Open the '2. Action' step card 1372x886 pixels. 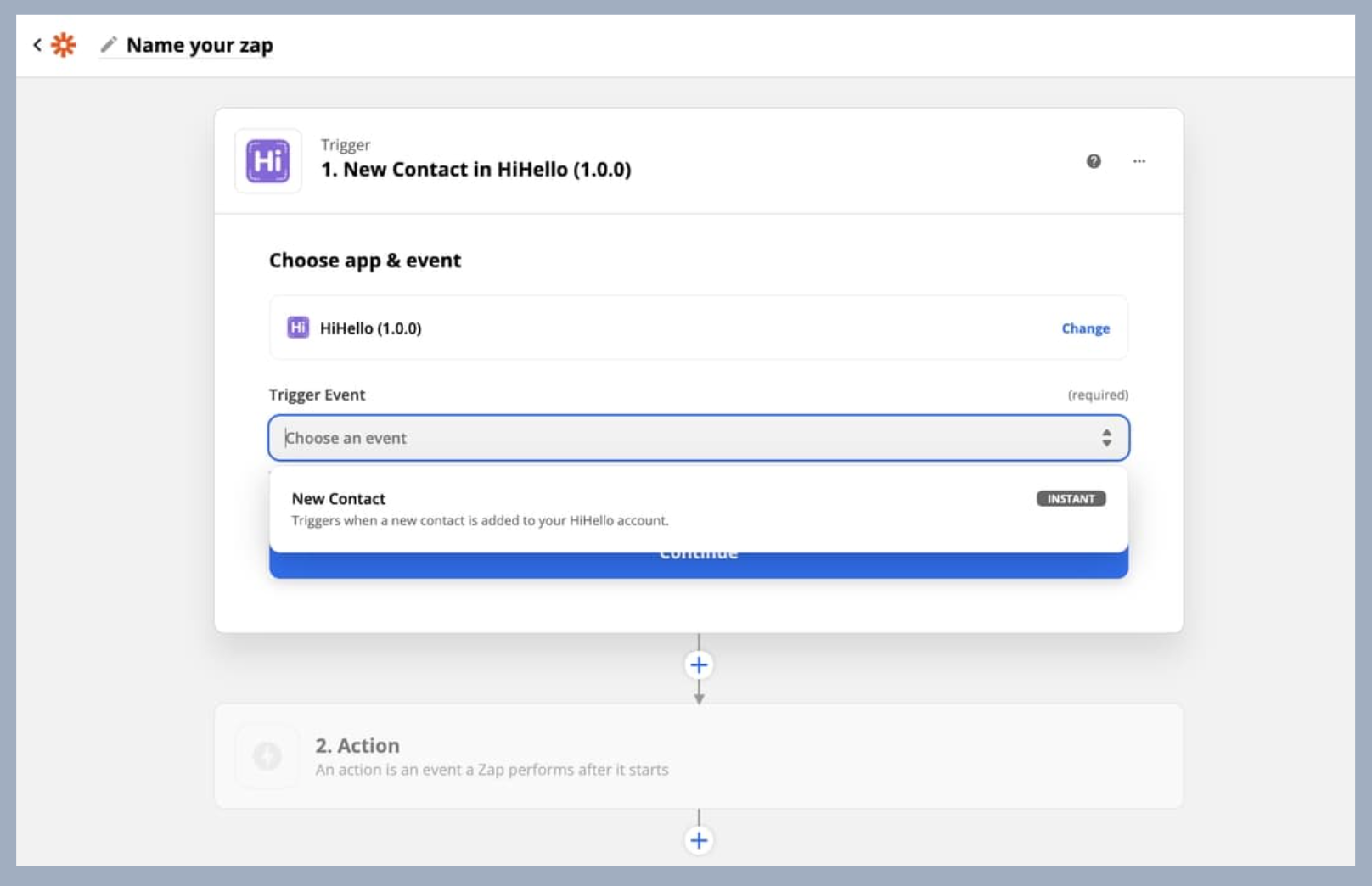699,756
